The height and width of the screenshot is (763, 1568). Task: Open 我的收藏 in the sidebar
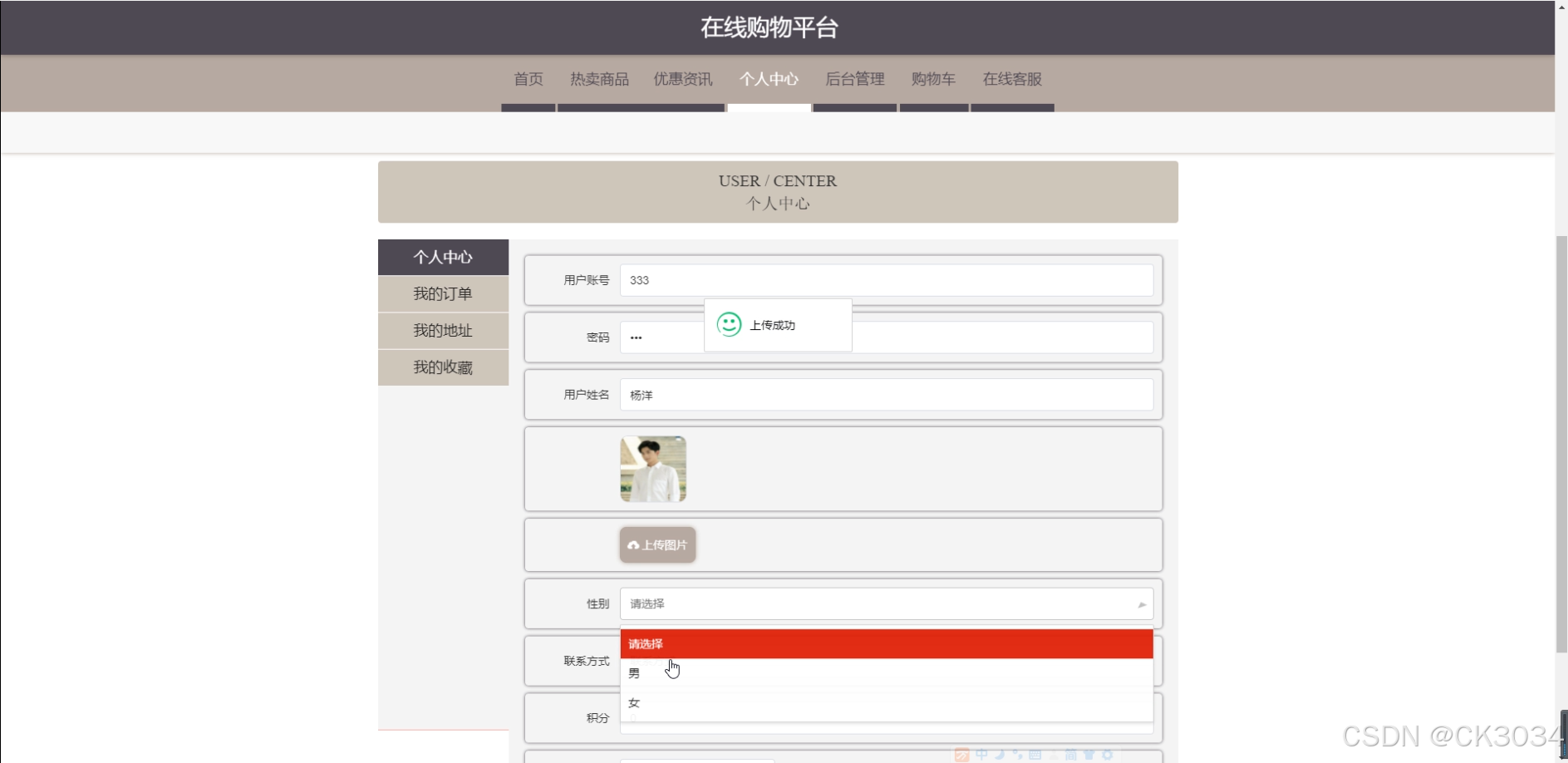tap(443, 367)
